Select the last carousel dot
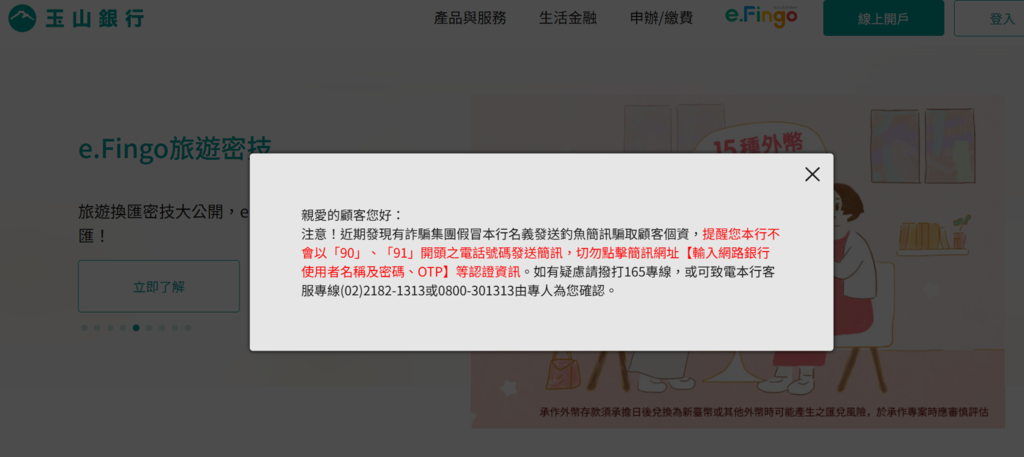 [188, 328]
